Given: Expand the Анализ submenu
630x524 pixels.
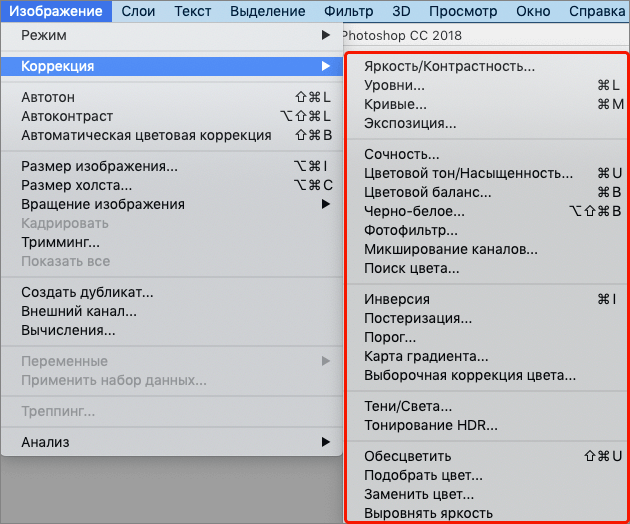Looking at the screenshot, I should 172,442.
